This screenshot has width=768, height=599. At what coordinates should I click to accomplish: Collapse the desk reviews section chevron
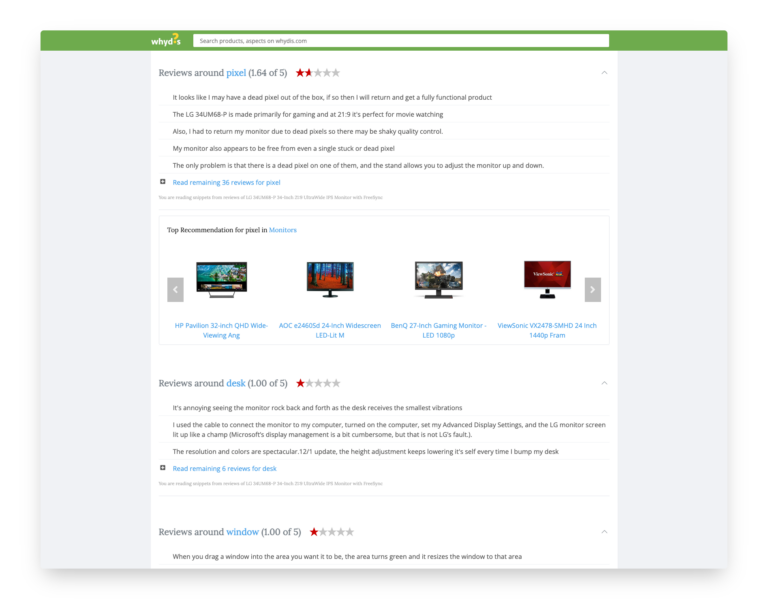604,383
